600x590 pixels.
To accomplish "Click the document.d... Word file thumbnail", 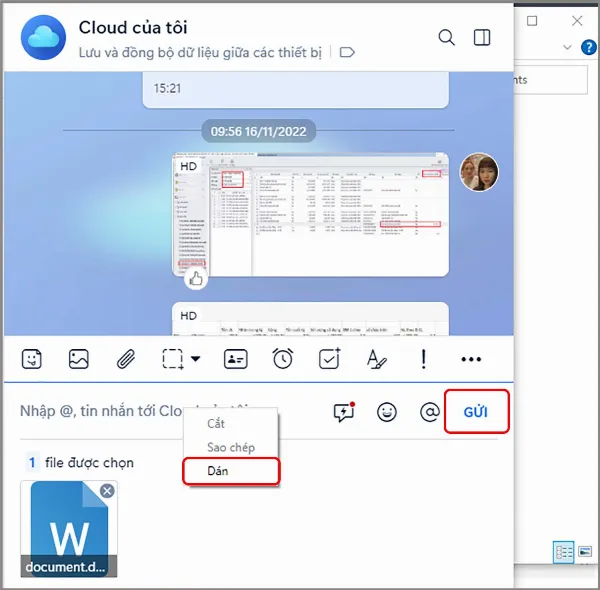I will pyautogui.click(x=69, y=529).
